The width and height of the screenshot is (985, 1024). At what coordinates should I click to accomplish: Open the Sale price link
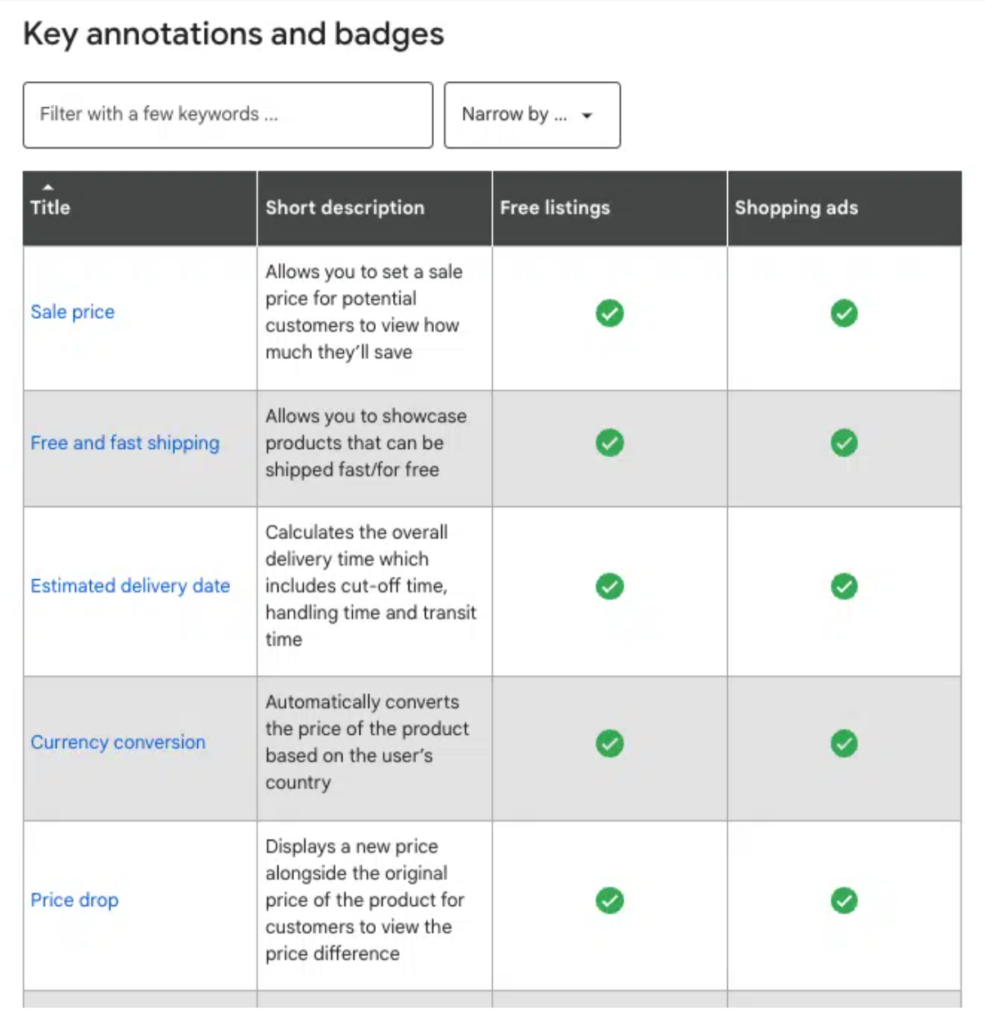(x=73, y=312)
